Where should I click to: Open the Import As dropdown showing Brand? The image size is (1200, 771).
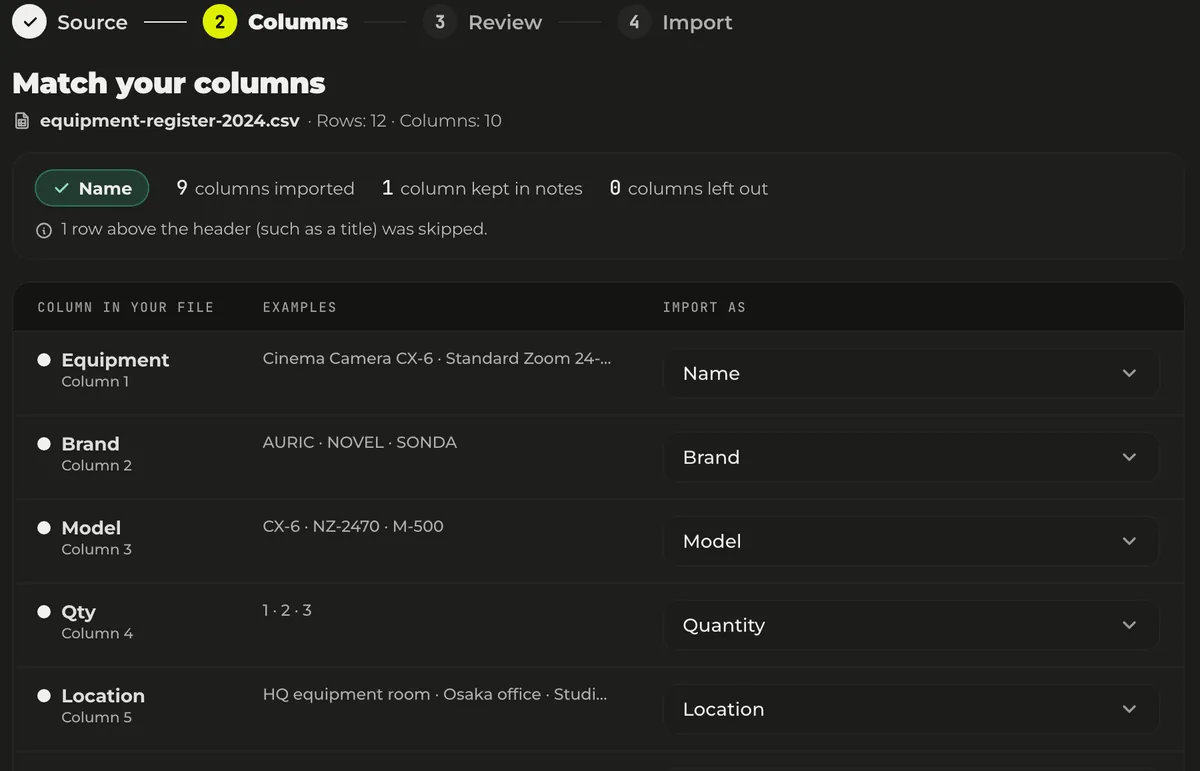[x=911, y=457]
